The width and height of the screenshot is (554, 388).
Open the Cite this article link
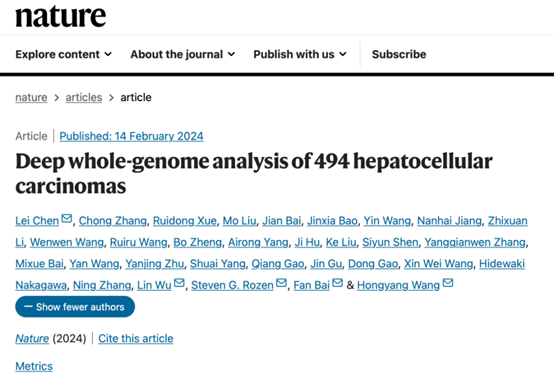click(x=136, y=339)
